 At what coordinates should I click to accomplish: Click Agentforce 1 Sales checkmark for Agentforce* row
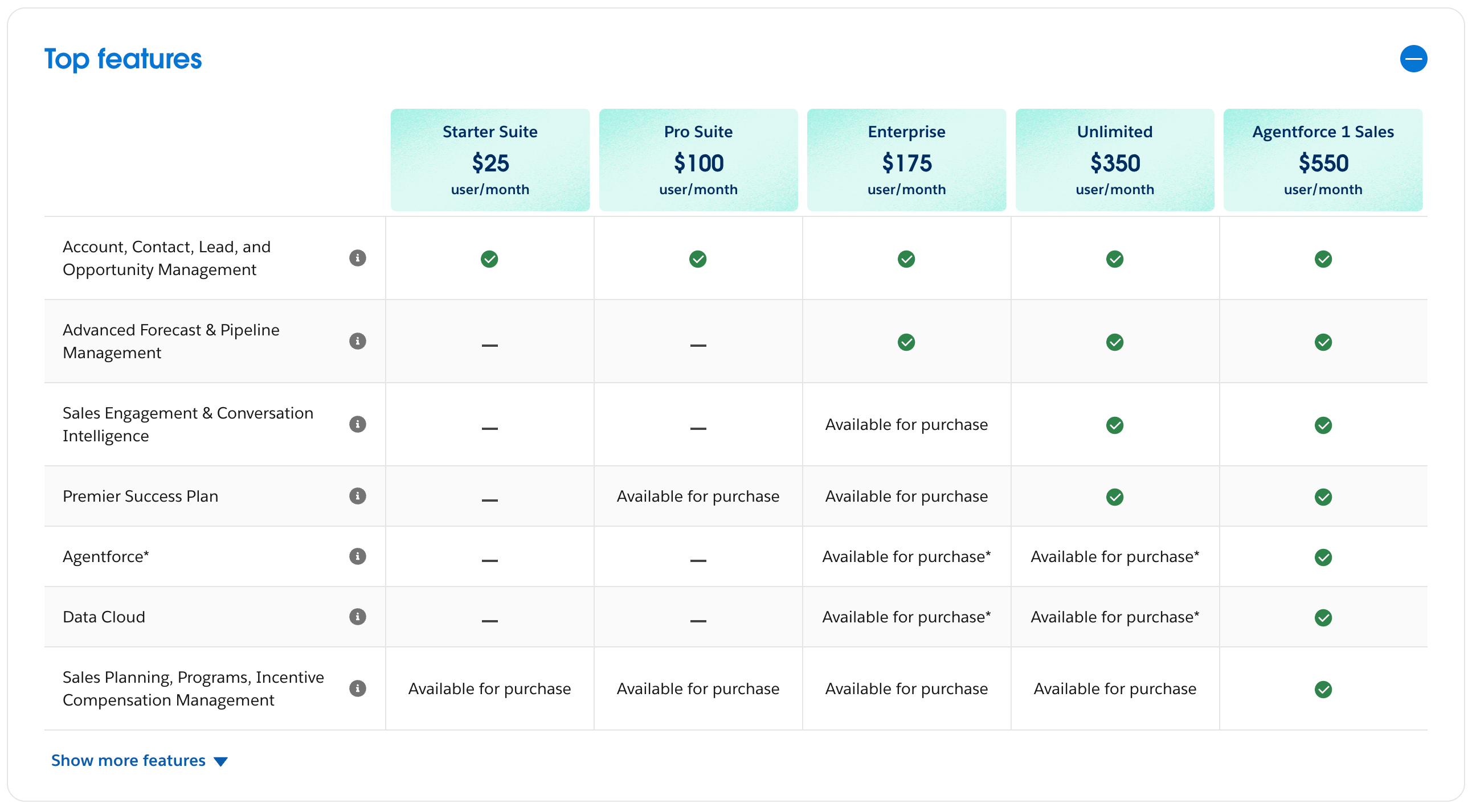[1323, 557]
